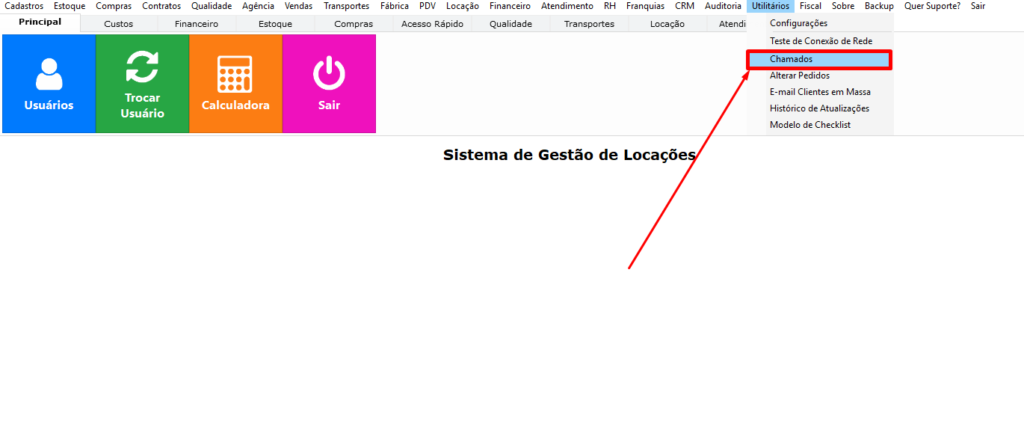Launch the Calculadora tile
The width and height of the screenshot is (1024, 421).
tap(235, 84)
